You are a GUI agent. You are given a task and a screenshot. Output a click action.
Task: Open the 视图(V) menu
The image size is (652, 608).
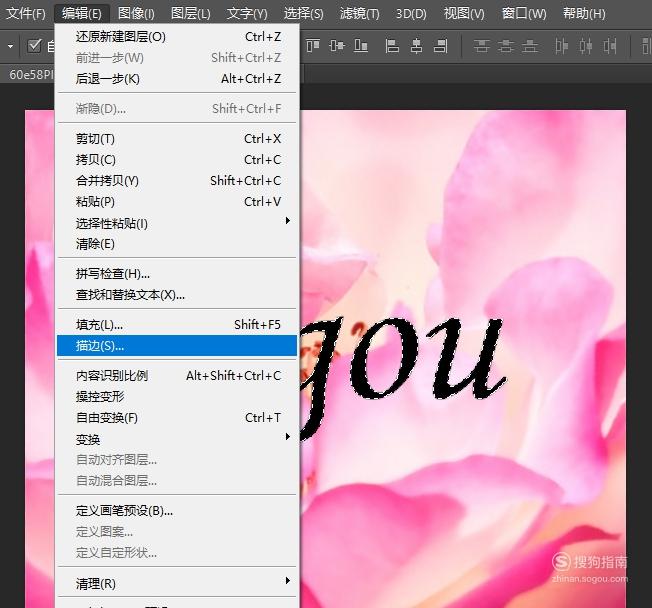coord(464,14)
